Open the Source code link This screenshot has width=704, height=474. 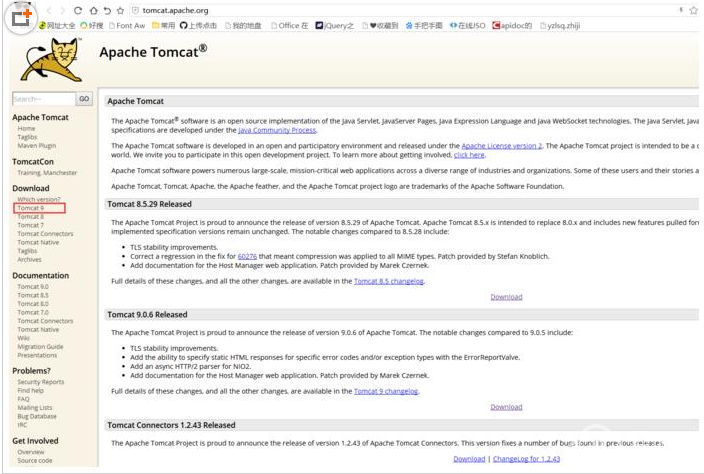pos(35,461)
